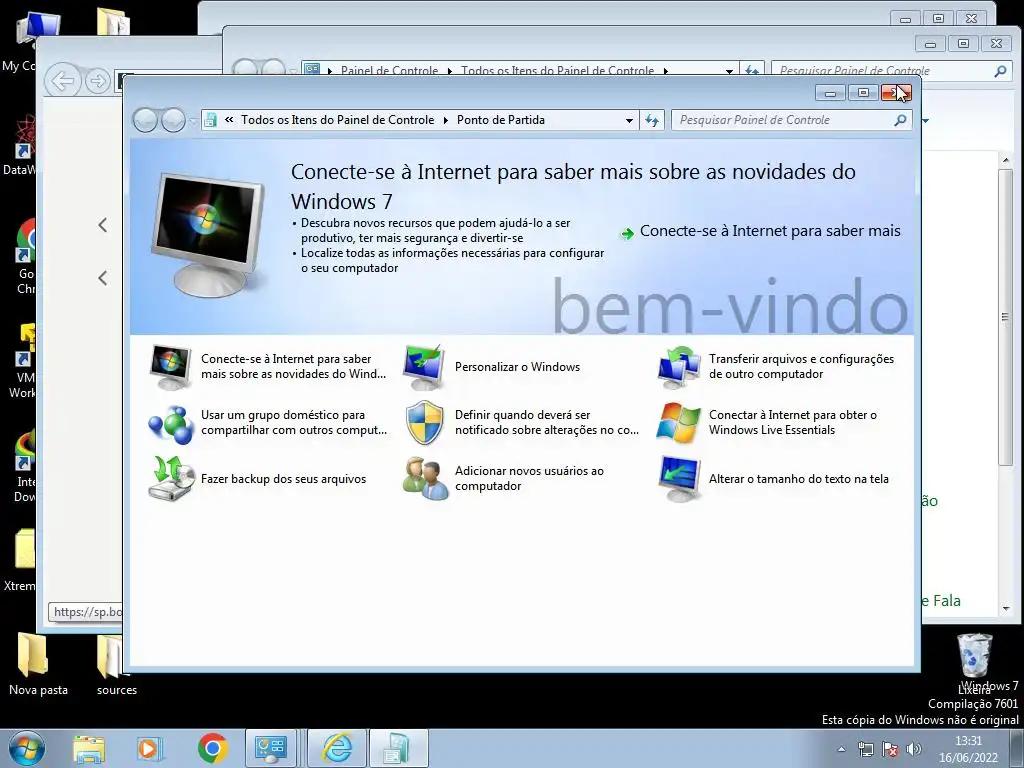The image size is (1024, 768).
Task: Select the Nova pasta folder on desktop
Action: (33, 656)
